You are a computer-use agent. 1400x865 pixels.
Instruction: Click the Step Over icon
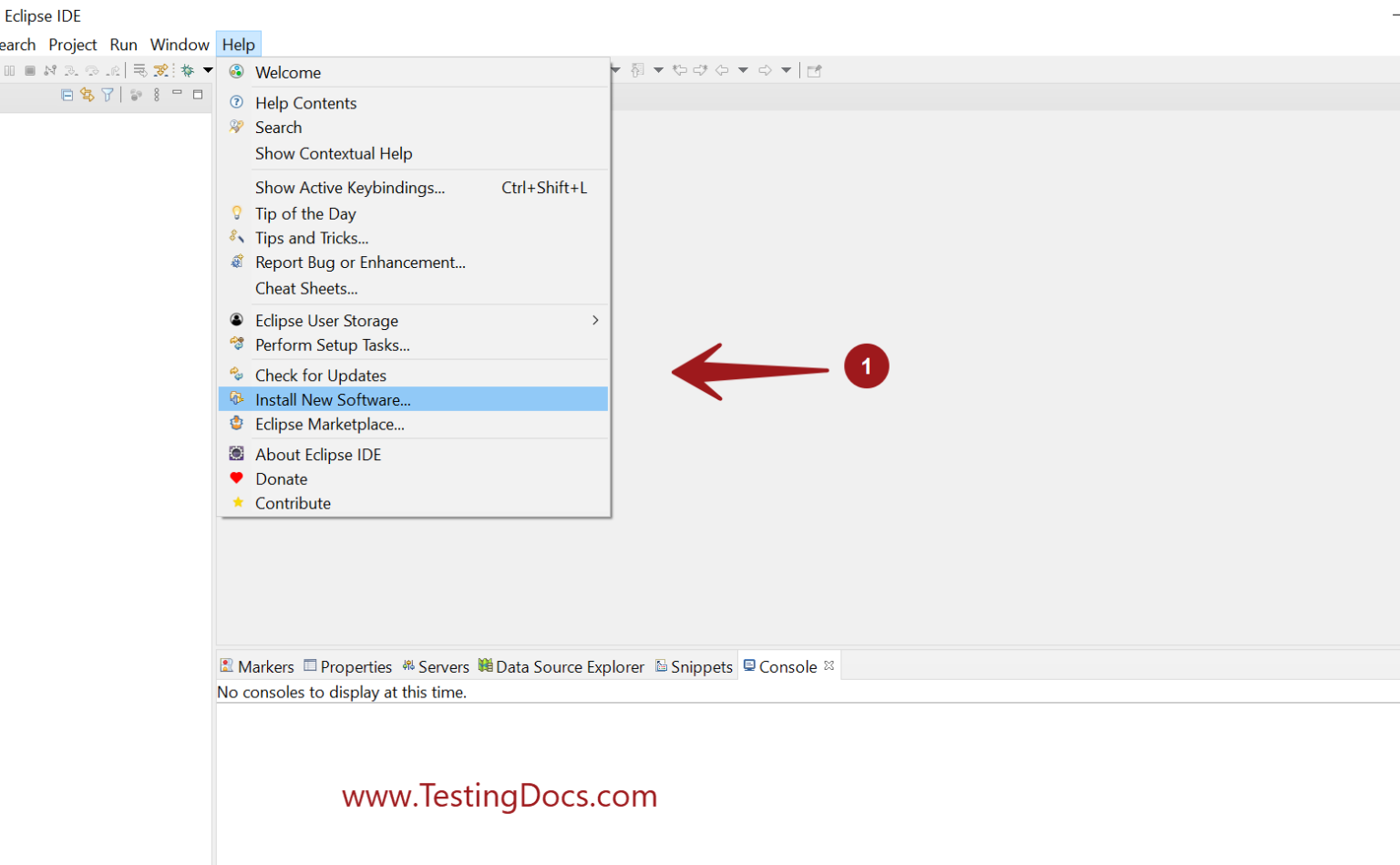(91, 71)
